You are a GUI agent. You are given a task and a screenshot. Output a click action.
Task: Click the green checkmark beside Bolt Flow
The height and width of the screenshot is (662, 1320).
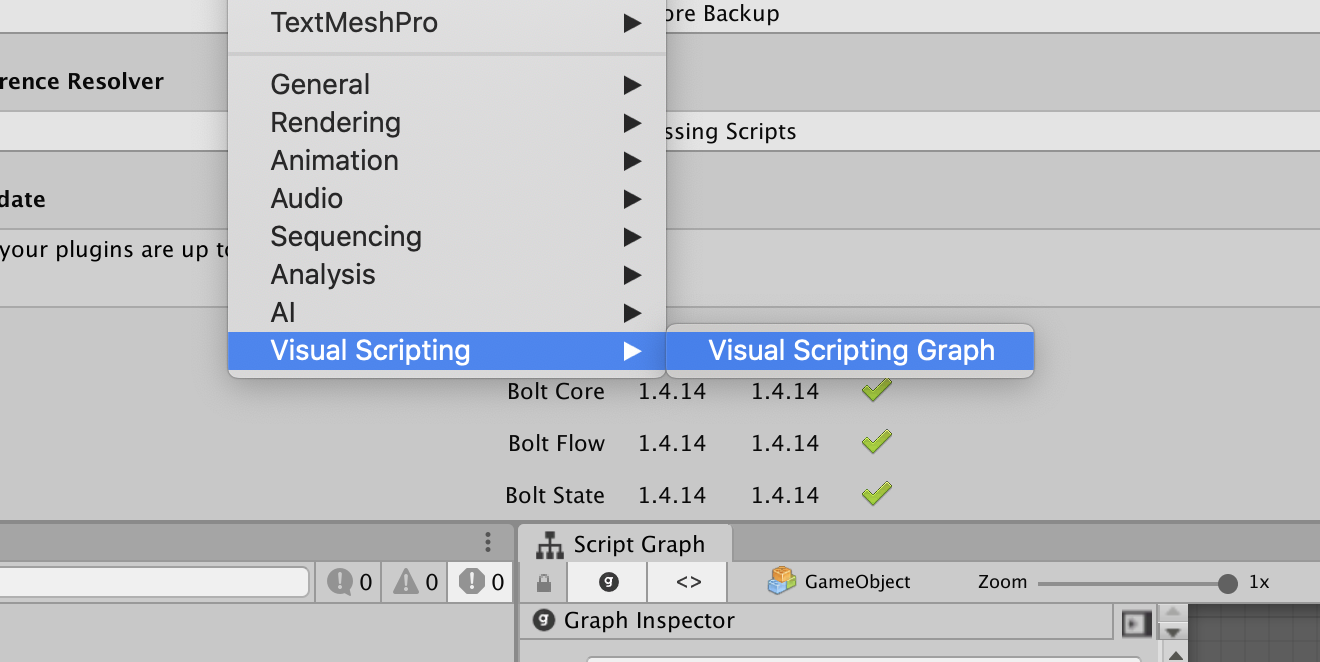coord(876,442)
